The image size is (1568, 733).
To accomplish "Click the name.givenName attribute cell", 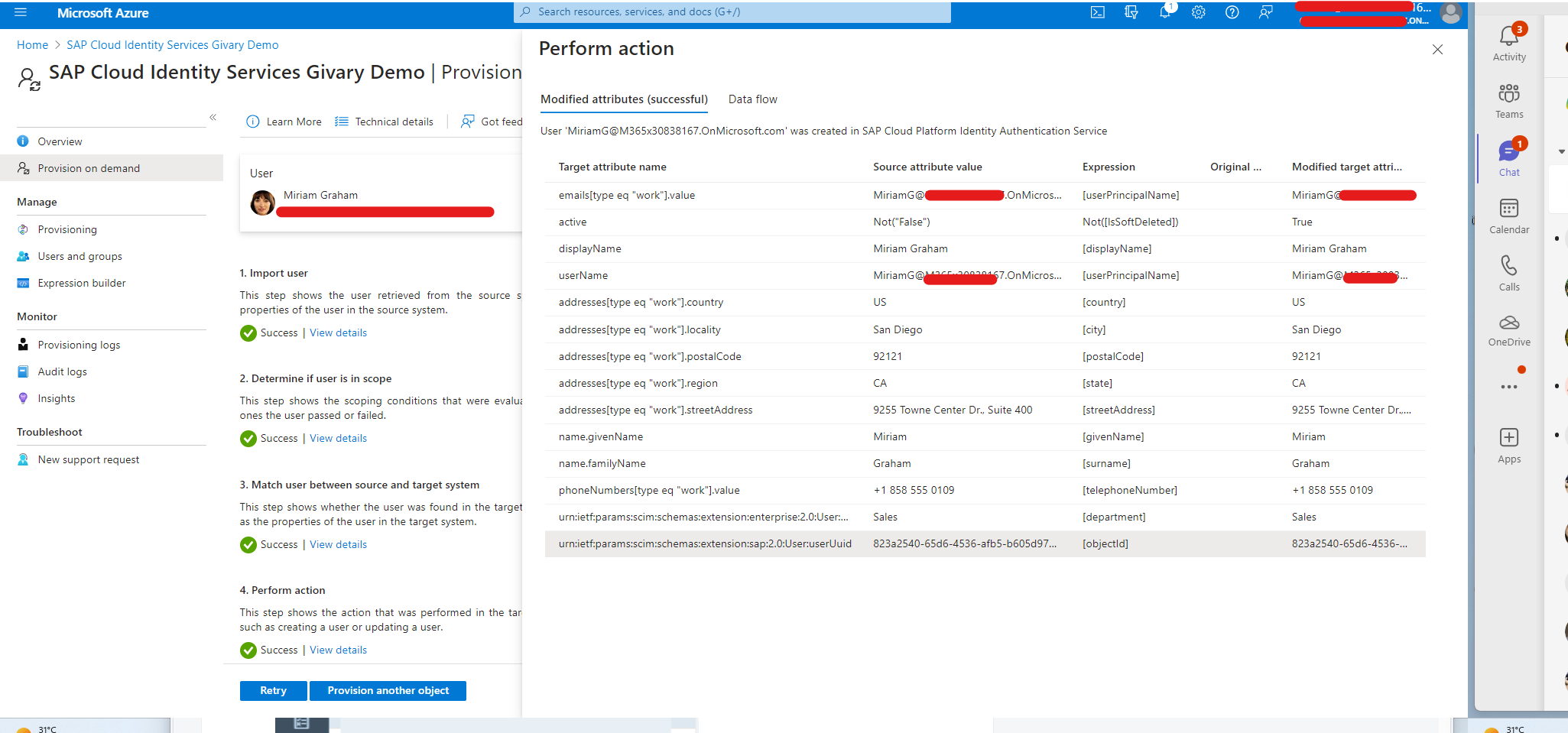I will [x=601, y=436].
